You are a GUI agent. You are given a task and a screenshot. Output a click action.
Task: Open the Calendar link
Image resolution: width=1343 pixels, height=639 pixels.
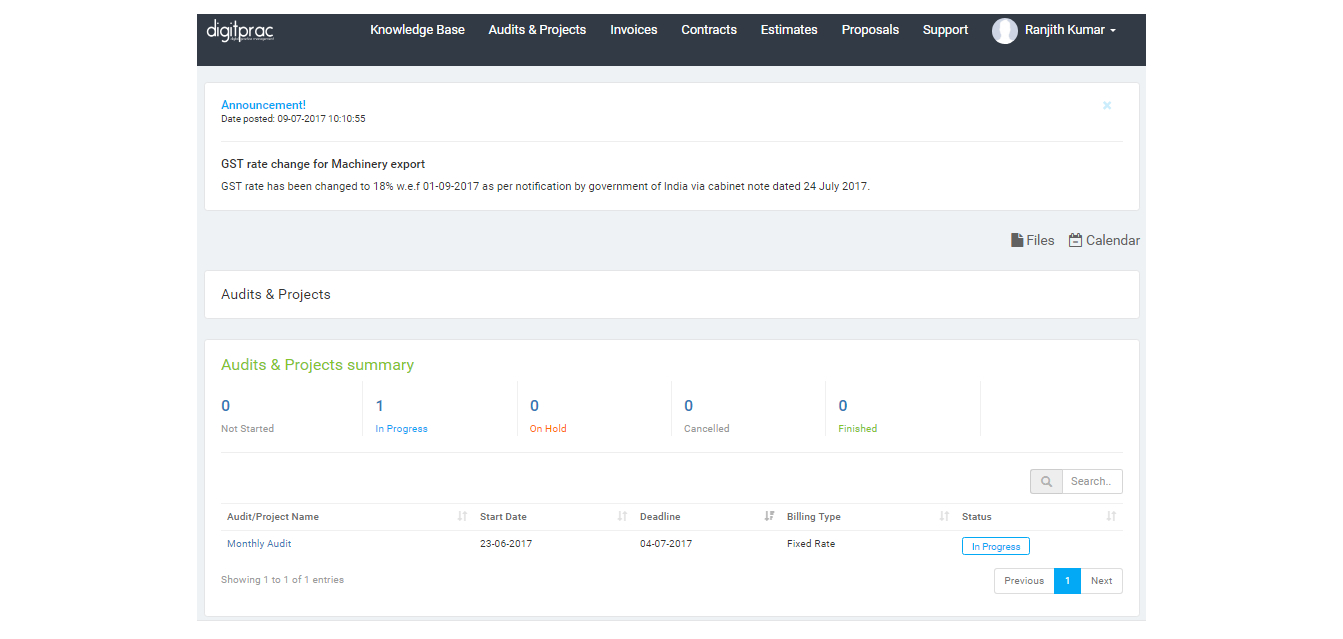point(1104,240)
